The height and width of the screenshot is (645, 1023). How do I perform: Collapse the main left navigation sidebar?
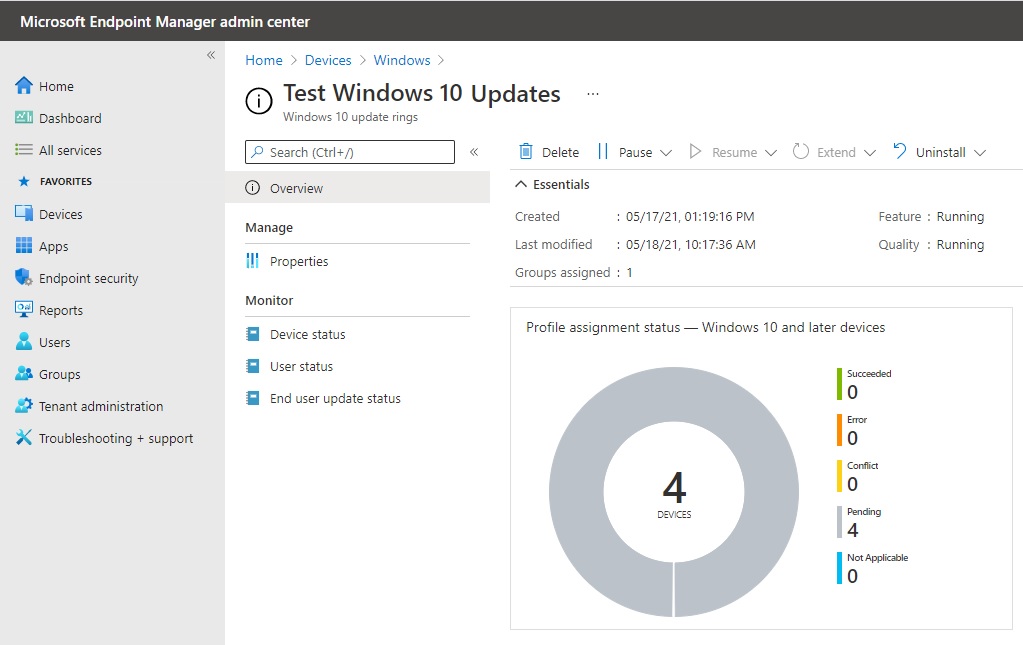pos(211,55)
